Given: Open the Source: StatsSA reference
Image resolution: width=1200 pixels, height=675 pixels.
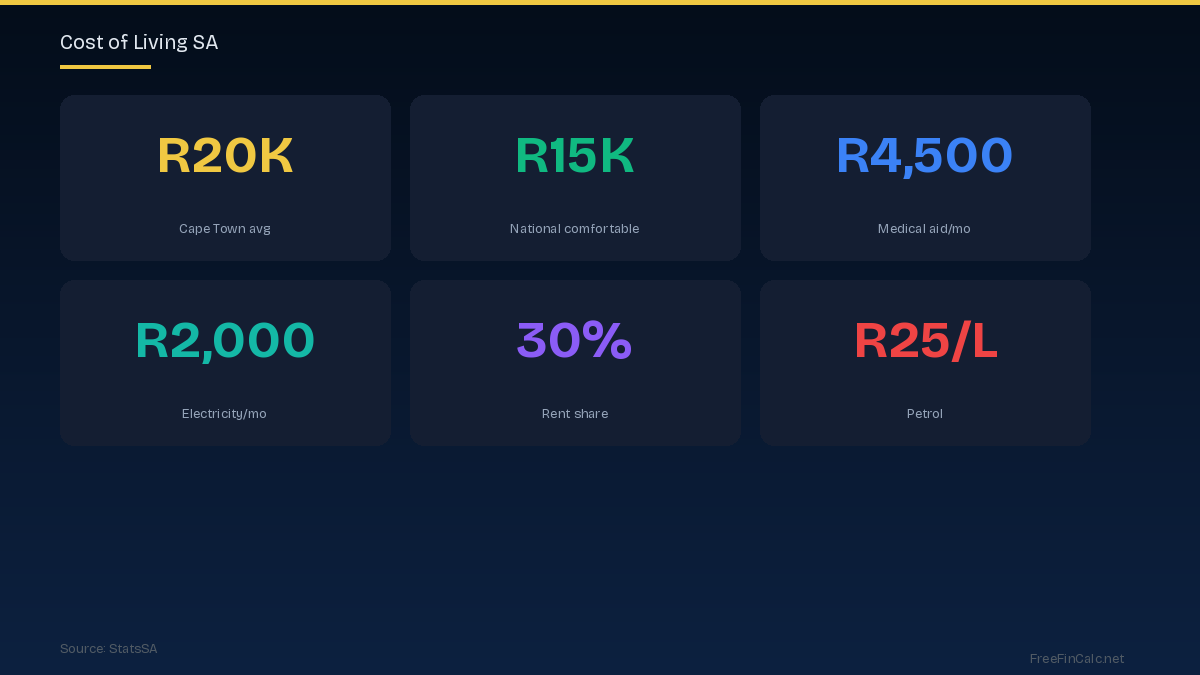Looking at the screenshot, I should pos(109,649).
